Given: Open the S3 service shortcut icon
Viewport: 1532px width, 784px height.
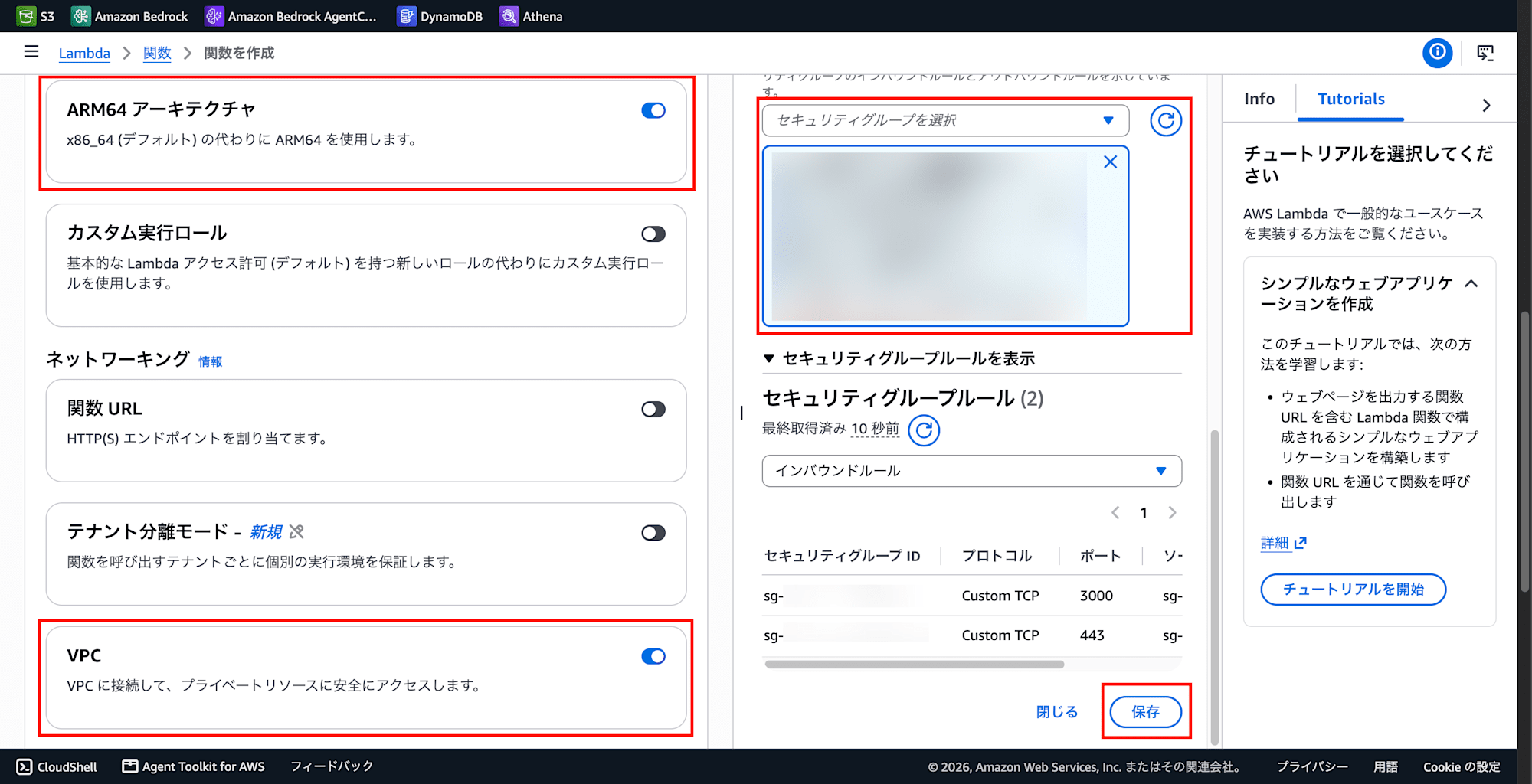Looking at the screenshot, I should [x=25, y=16].
